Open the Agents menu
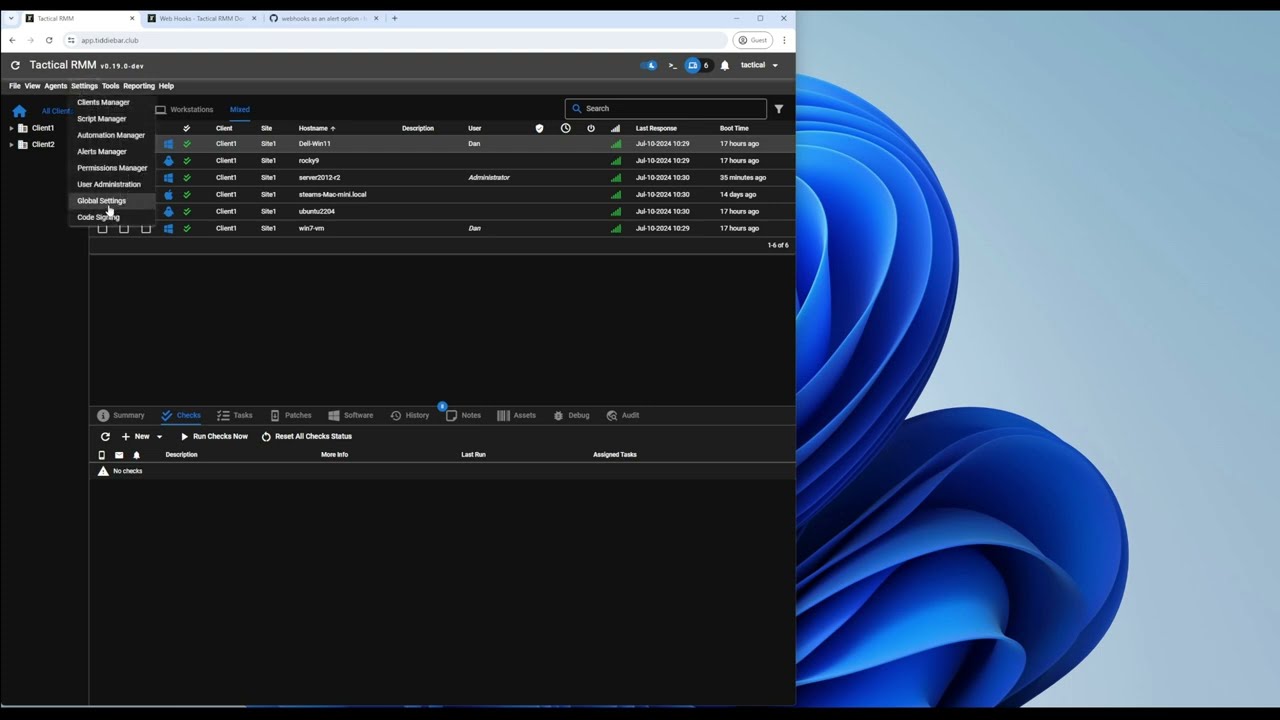This screenshot has width=1280, height=720. [x=55, y=86]
